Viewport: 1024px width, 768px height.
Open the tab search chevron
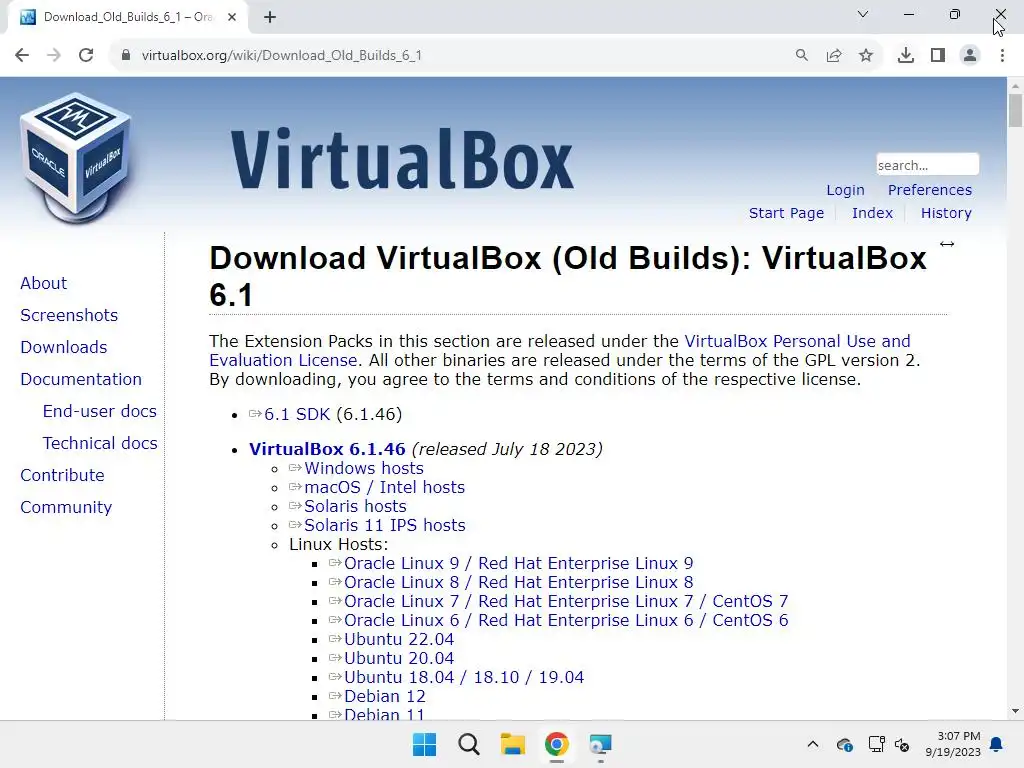[x=863, y=14]
